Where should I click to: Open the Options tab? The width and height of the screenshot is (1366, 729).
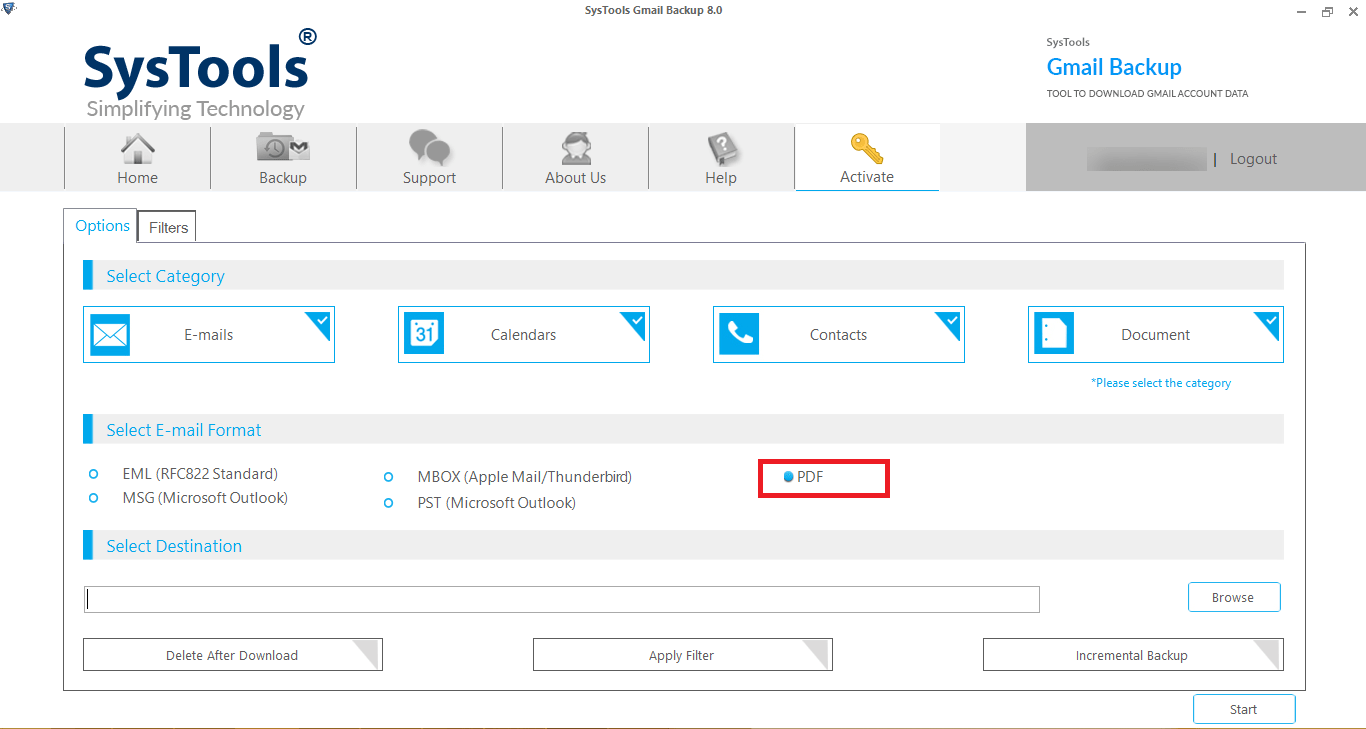click(100, 226)
